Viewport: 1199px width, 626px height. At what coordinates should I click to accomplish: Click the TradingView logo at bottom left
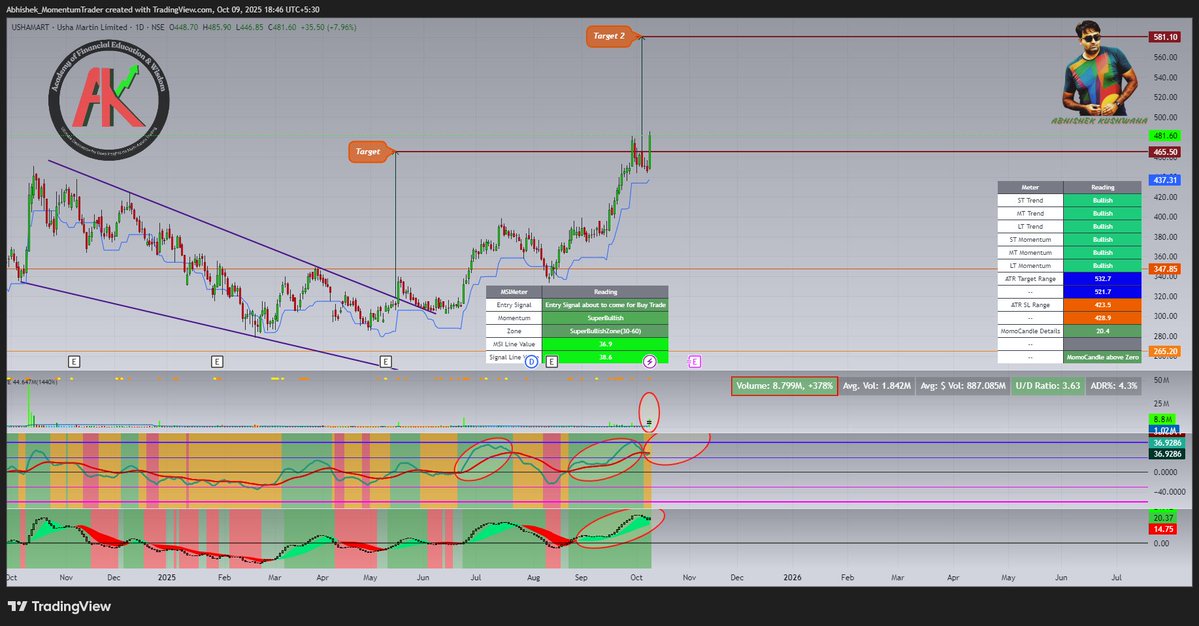[x=60, y=606]
